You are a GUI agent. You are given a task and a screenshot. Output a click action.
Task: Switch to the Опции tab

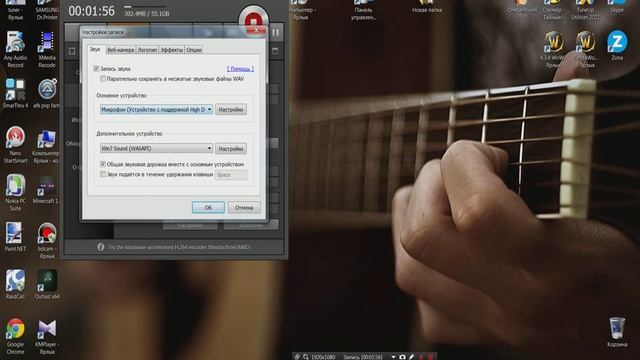[x=194, y=50]
